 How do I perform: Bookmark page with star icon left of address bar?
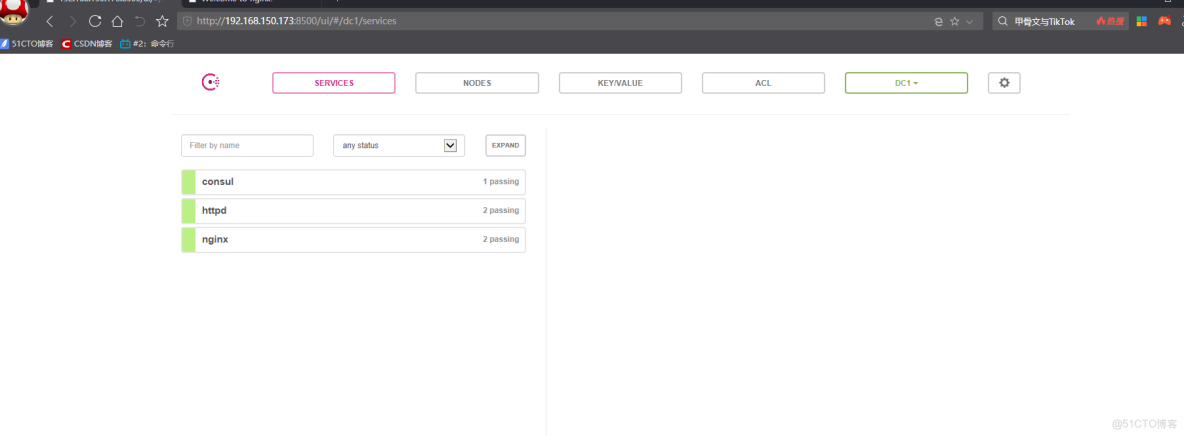(x=162, y=21)
